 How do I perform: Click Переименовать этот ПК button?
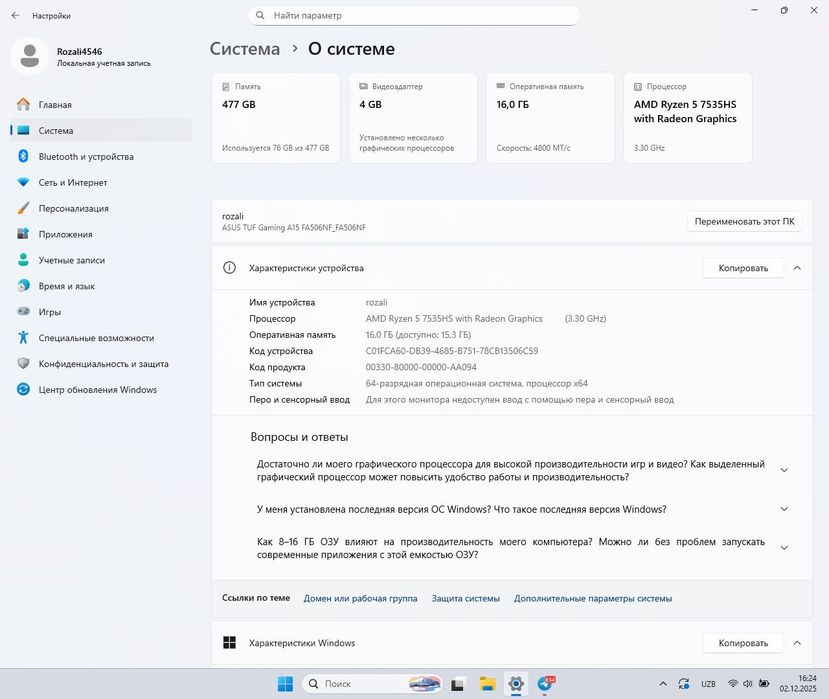[x=744, y=222]
